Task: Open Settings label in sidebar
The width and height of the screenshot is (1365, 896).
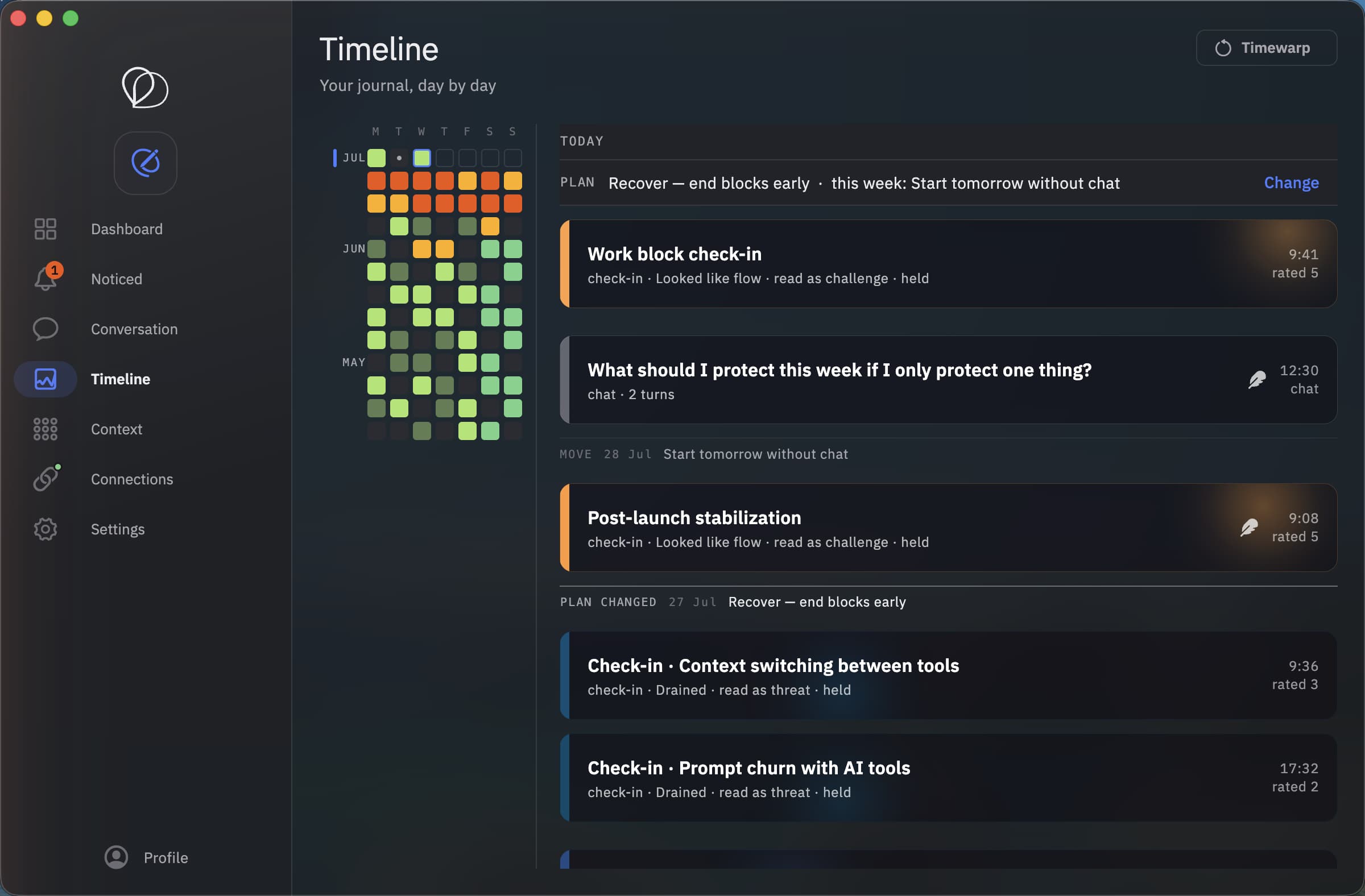Action: [118, 529]
